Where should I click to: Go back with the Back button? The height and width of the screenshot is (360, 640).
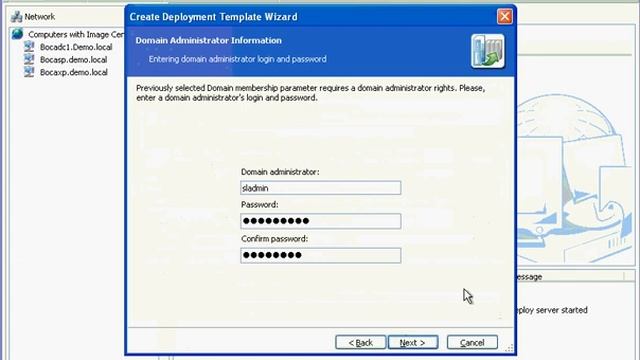click(x=360, y=342)
